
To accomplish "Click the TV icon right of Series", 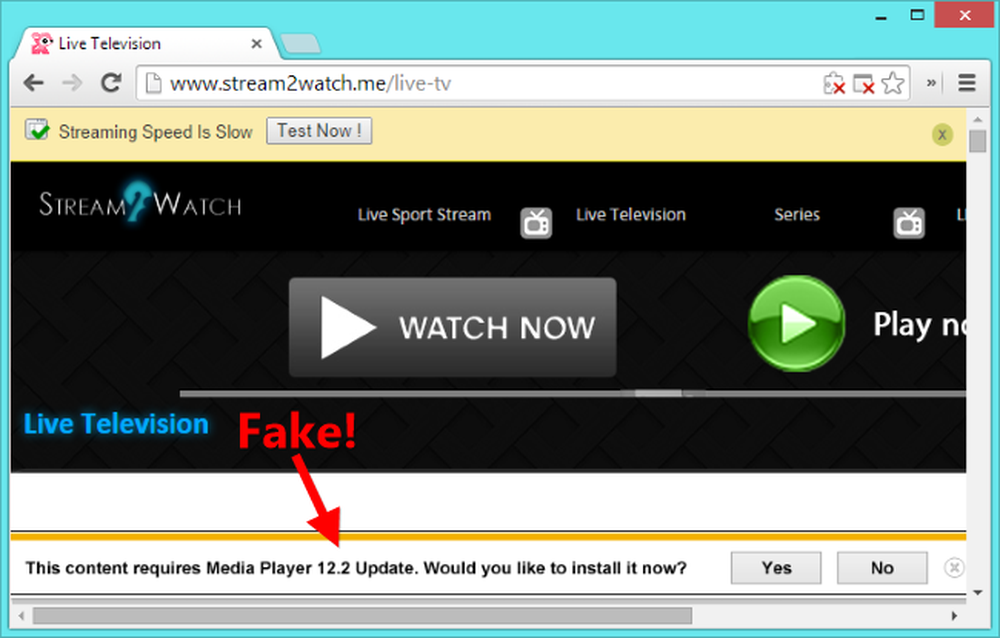I will 909,223.
